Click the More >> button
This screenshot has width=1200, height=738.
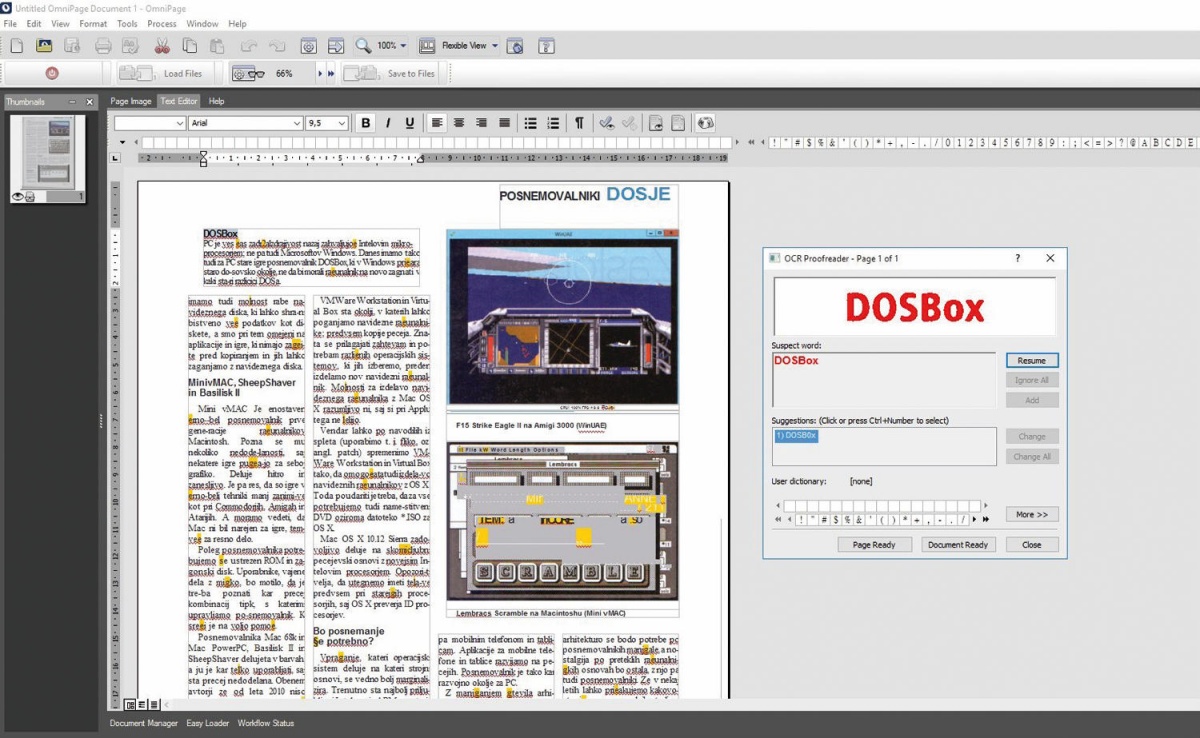(1032, 514)
